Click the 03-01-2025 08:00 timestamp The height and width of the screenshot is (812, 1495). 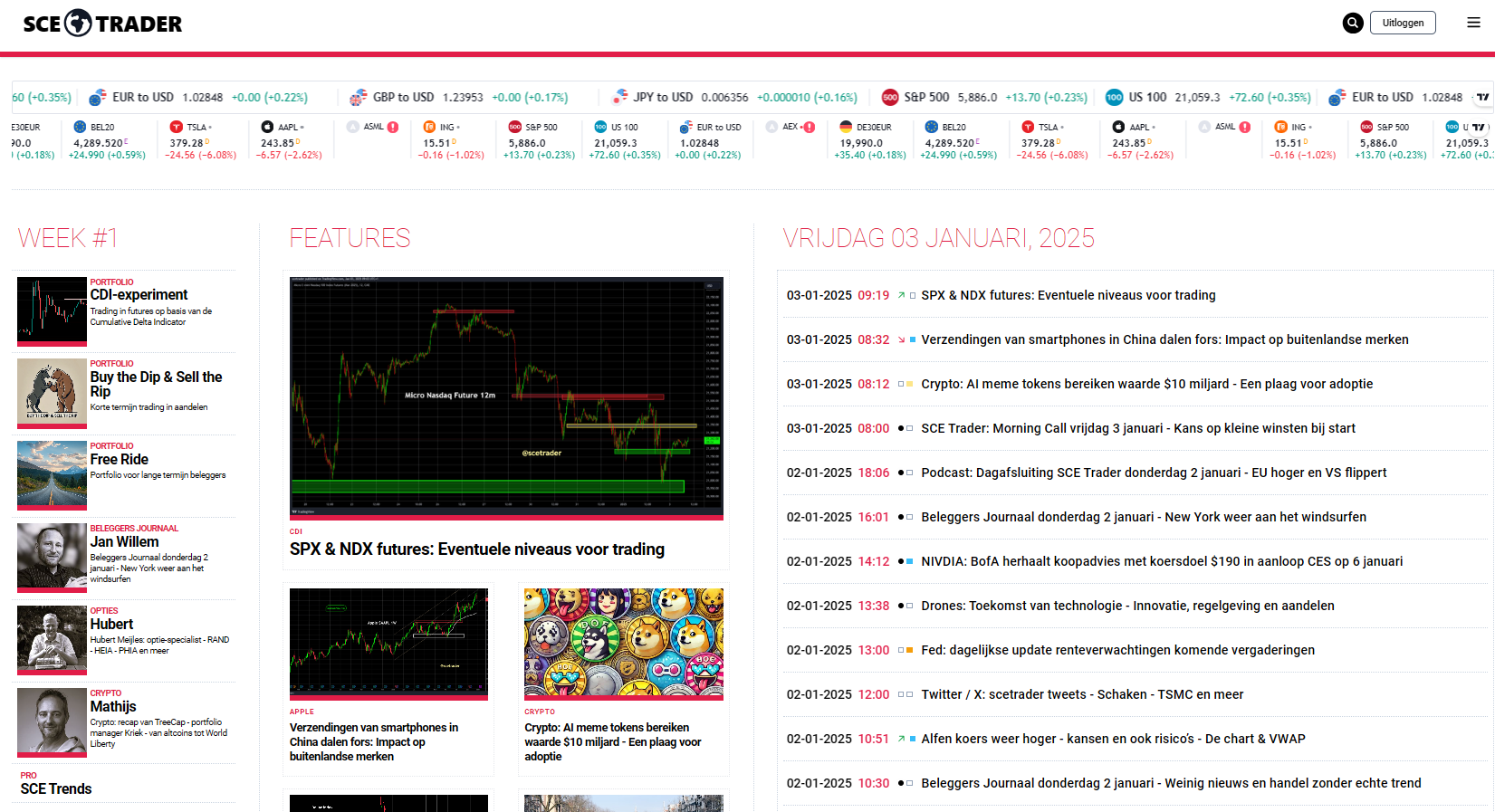tap(838, 428)
